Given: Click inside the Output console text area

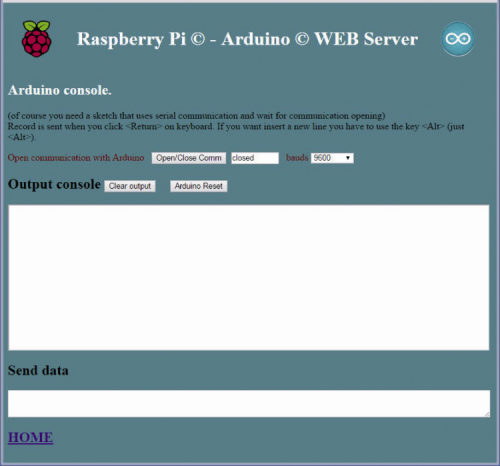Looking at the screenshot, I should pyautogui.click(x=249, y=278).
